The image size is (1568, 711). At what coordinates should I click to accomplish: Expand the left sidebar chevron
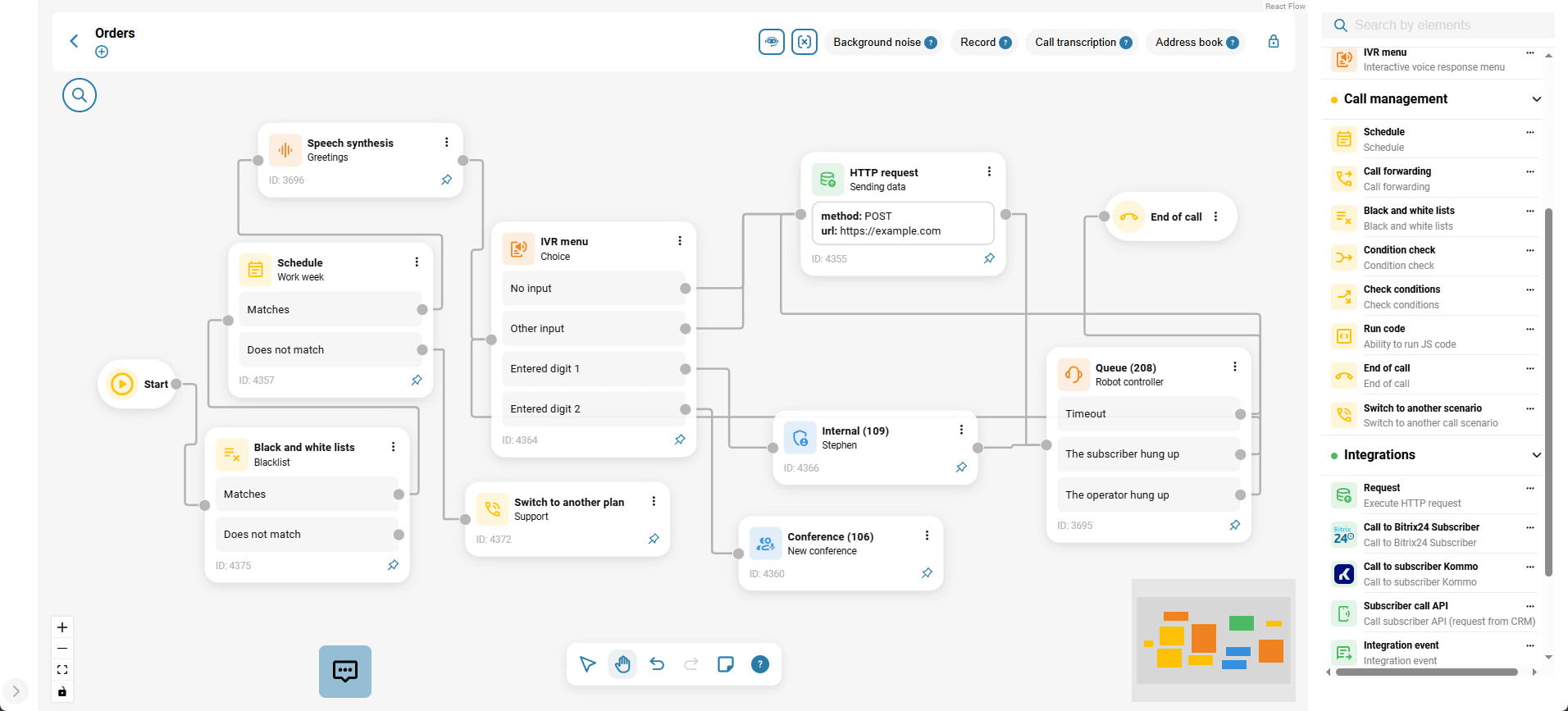coord(16,691)
